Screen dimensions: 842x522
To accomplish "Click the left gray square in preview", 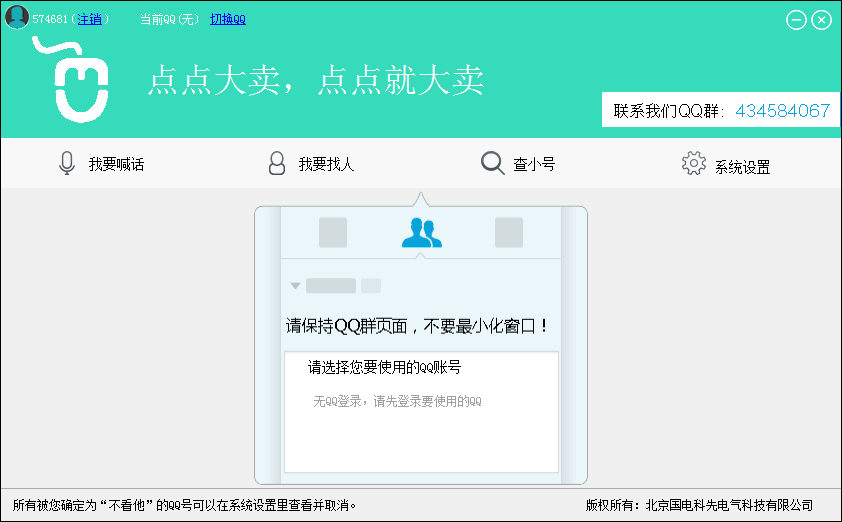I will [x=333, y=232].
